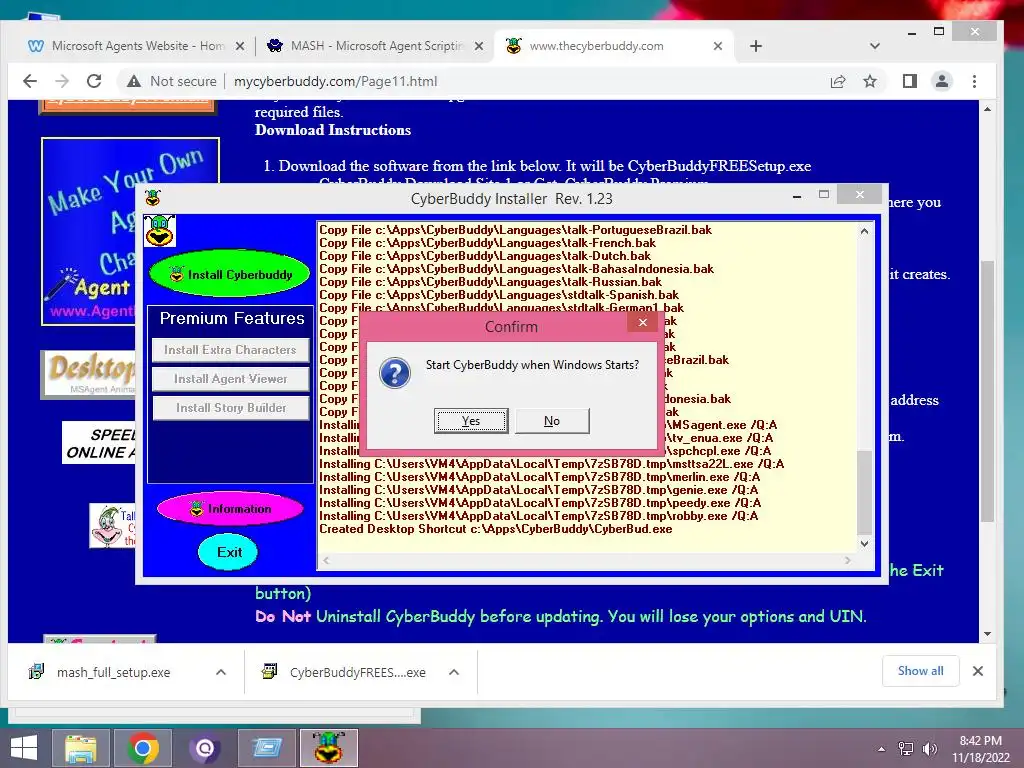Click the CyberBuddy Installer title bar icon
1024x768 pixels.
153,198
